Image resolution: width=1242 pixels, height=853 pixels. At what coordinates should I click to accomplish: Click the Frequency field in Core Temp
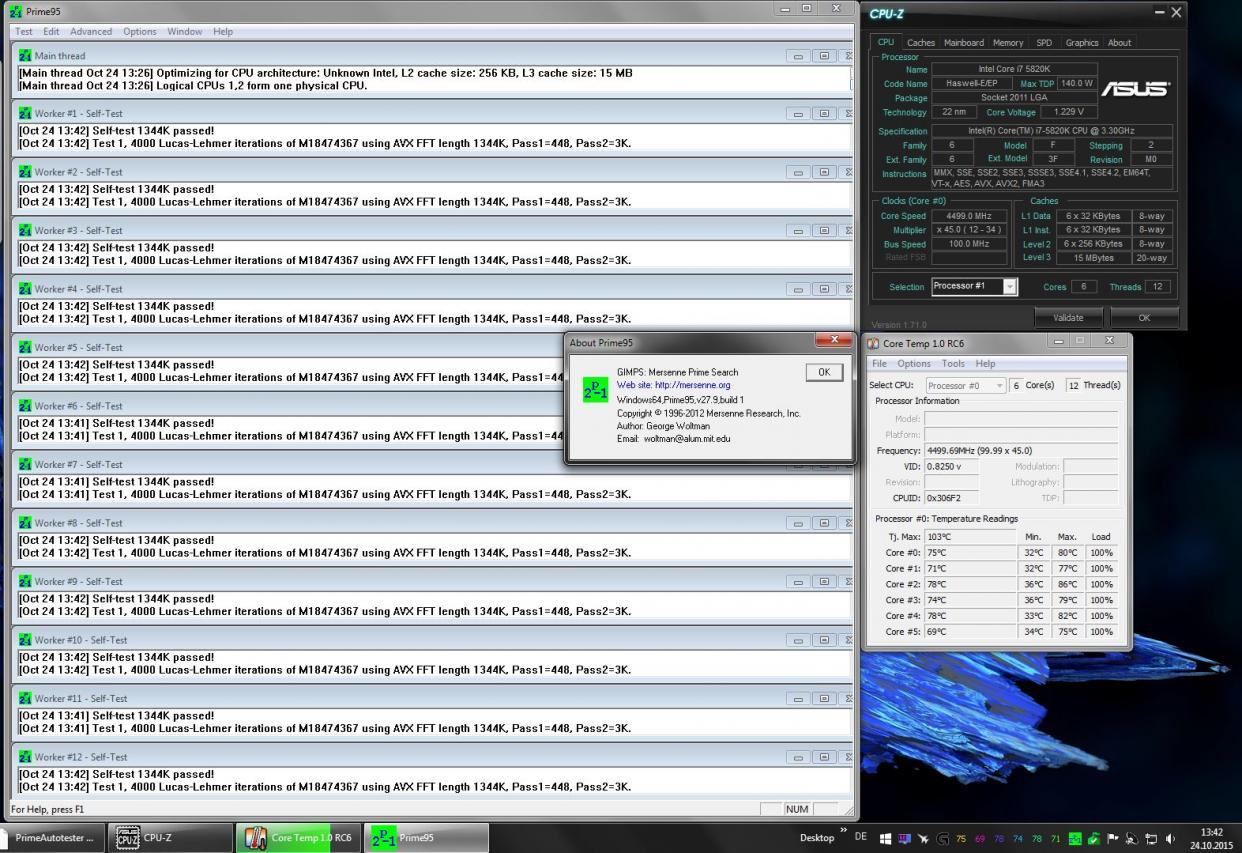click(1021, 451)
